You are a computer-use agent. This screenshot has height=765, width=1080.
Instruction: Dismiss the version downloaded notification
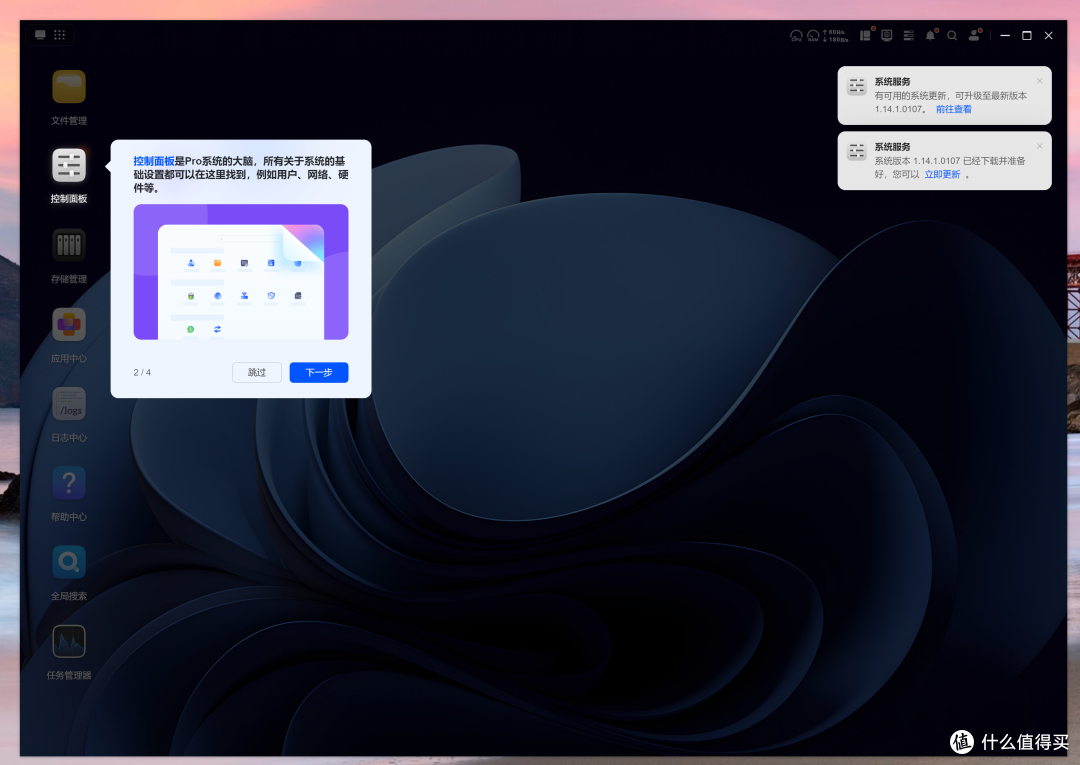1039,146
